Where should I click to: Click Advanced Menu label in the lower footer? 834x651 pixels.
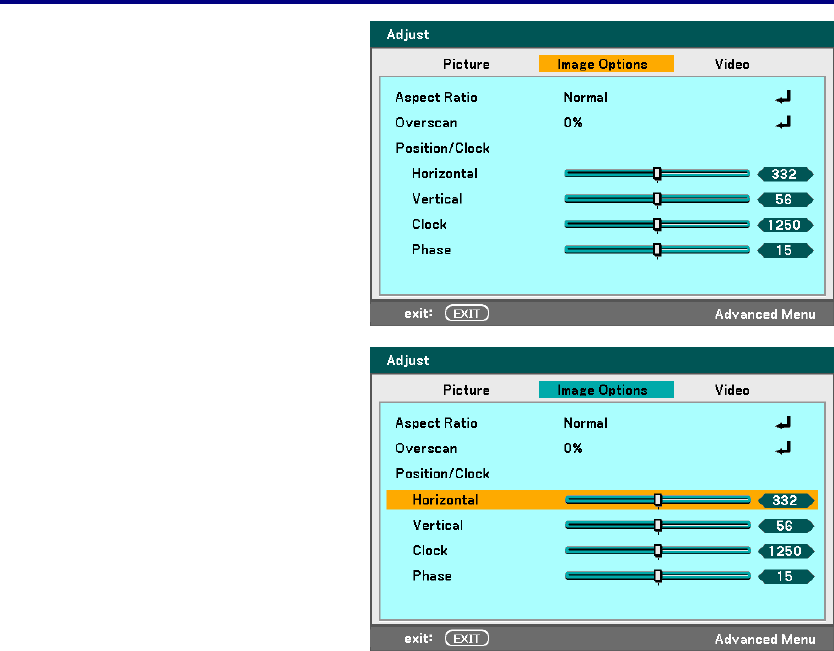pyautogui.click(x=765, y=639)
